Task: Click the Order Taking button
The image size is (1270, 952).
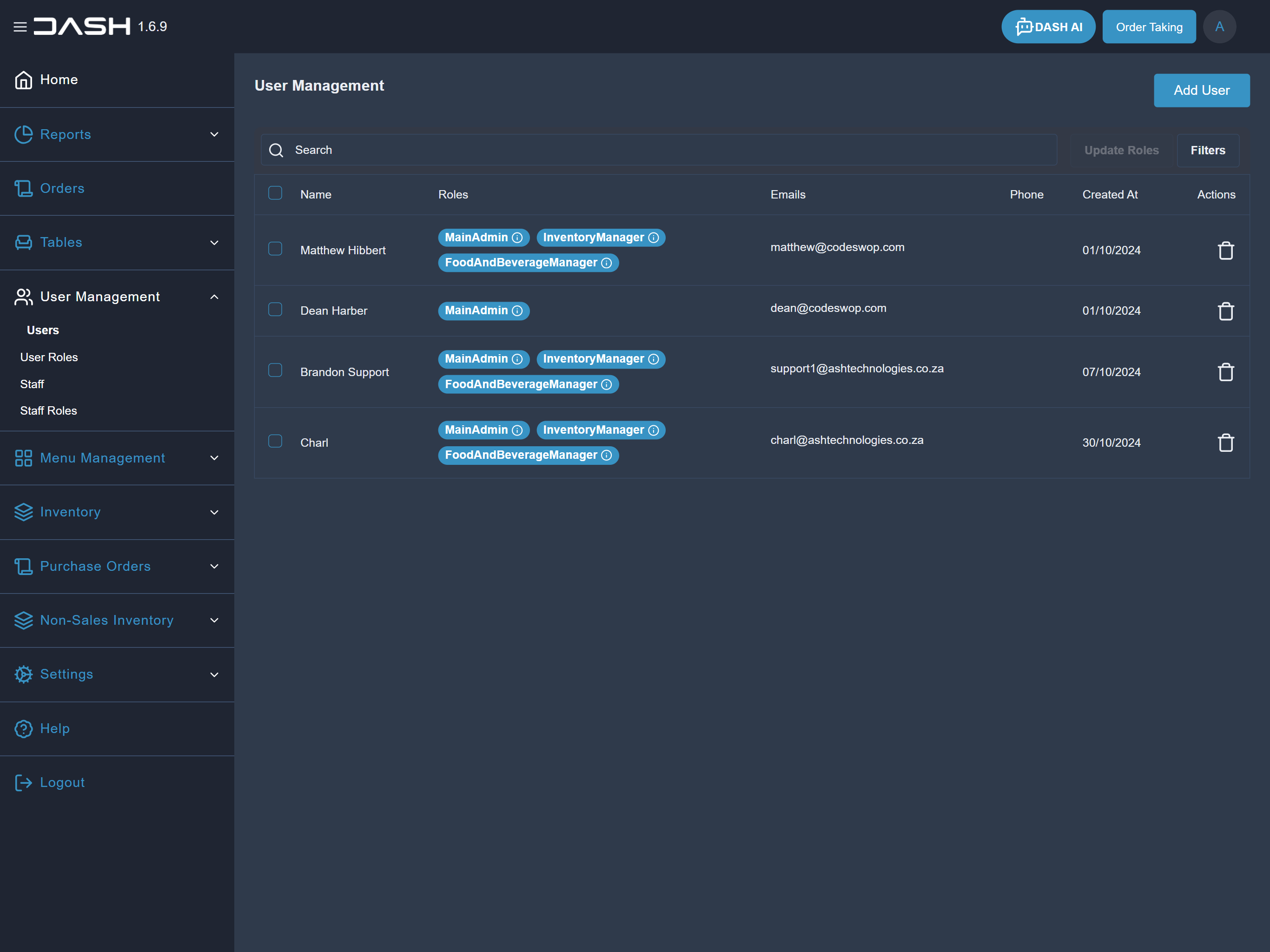Action: pyautogui.click(x=1149, y=26)
